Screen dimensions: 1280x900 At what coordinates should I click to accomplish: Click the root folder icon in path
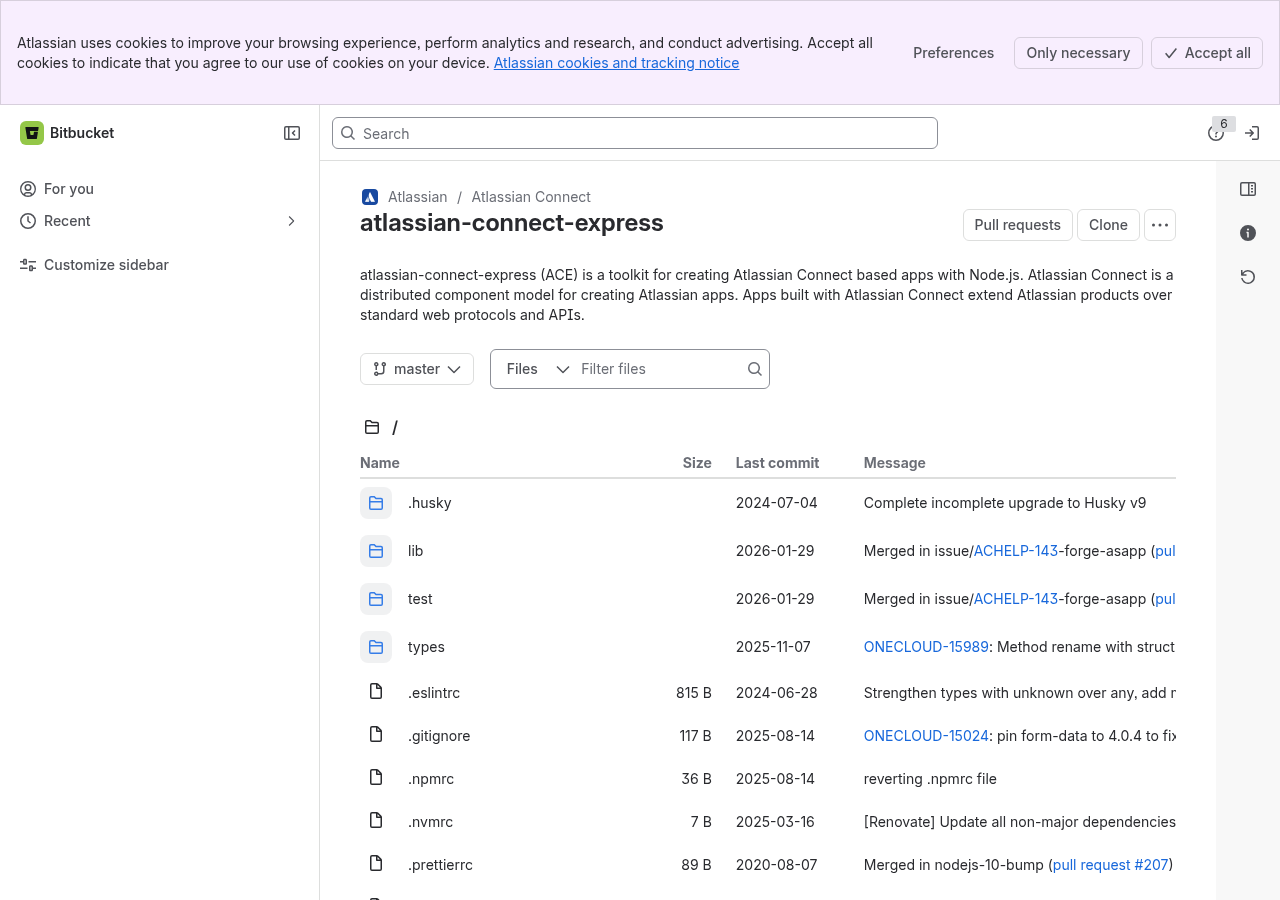372,427
